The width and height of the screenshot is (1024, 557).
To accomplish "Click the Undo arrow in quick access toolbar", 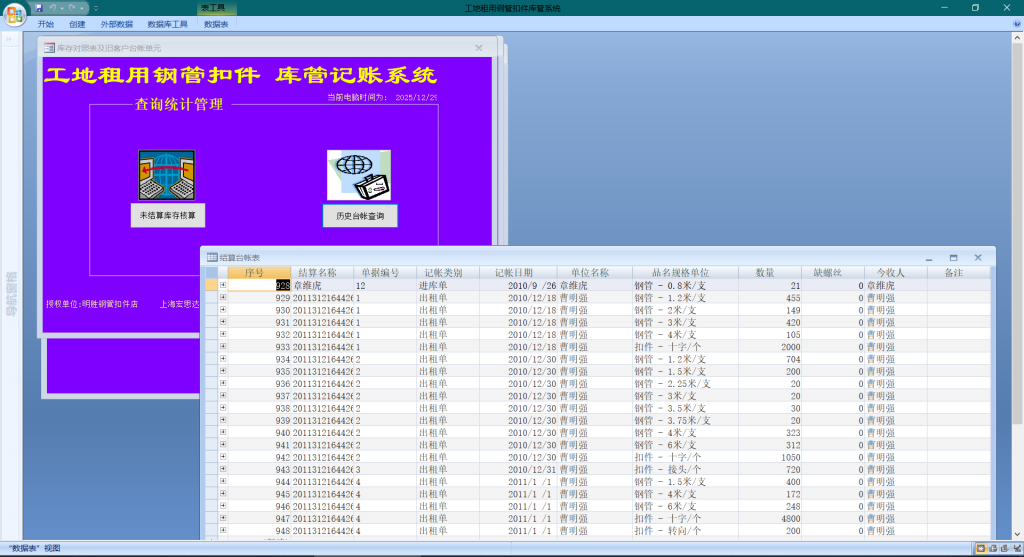I will point(54,7).
